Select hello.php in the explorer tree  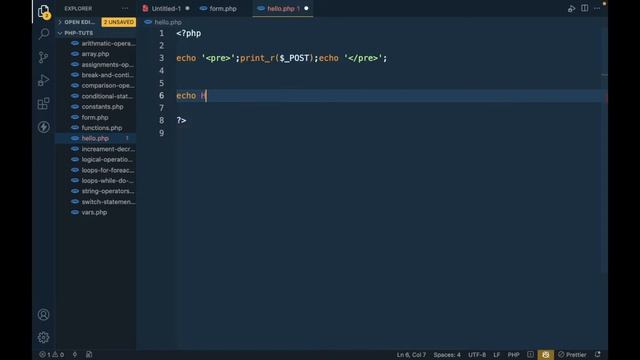point(96,138)
